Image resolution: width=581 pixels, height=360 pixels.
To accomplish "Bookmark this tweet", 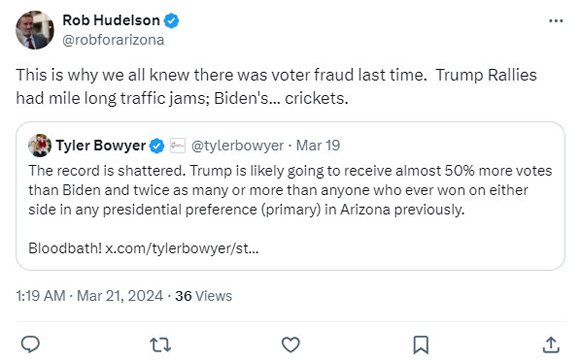I will pyautogui.click(x=421, y=345).
